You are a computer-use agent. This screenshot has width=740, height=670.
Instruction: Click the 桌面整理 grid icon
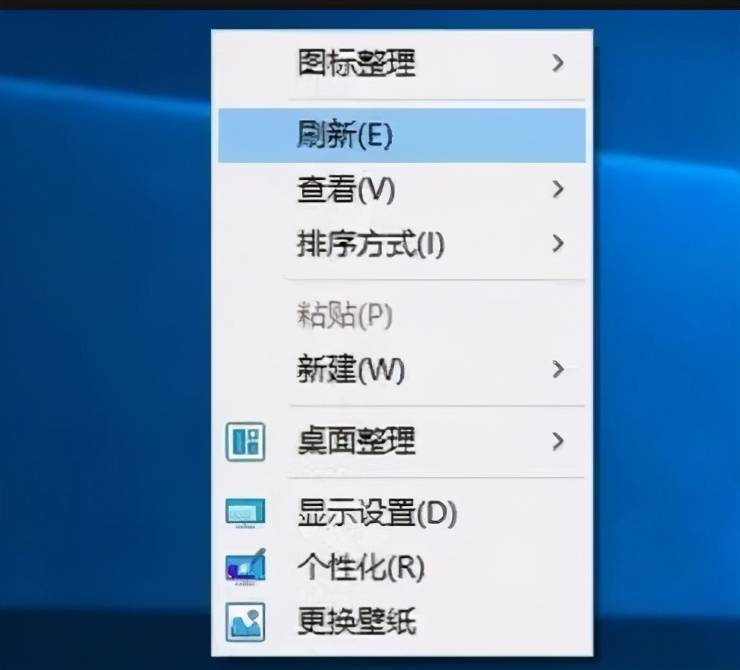(x=245, y=442)
